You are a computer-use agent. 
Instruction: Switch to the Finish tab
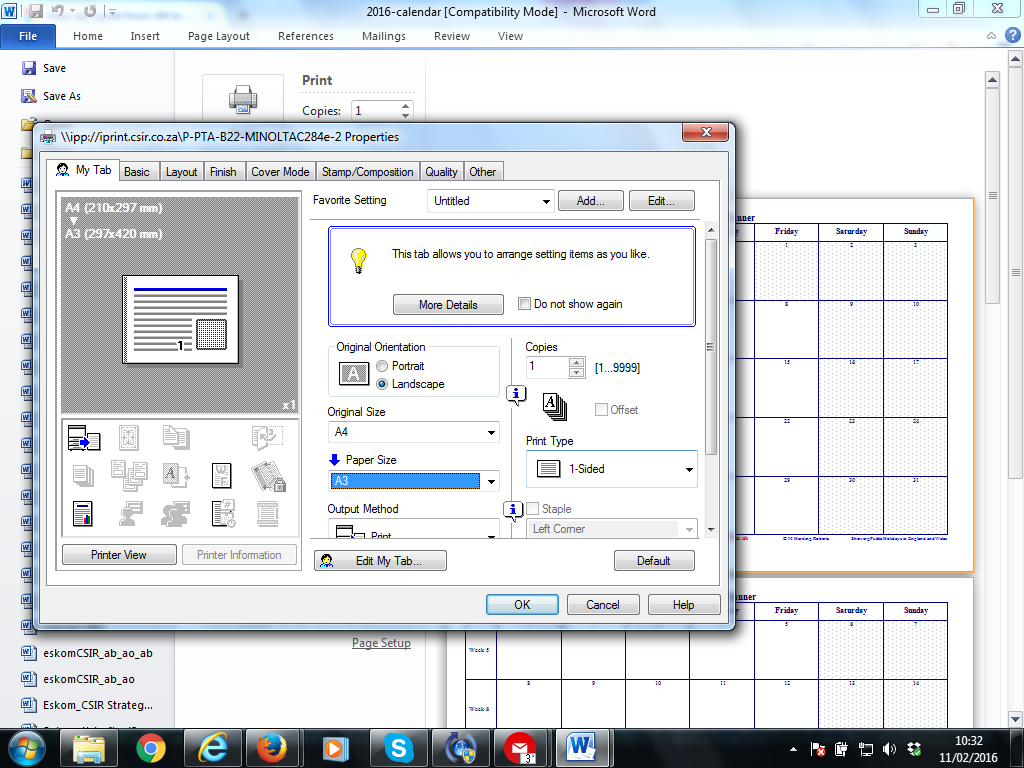pos(223,172)
